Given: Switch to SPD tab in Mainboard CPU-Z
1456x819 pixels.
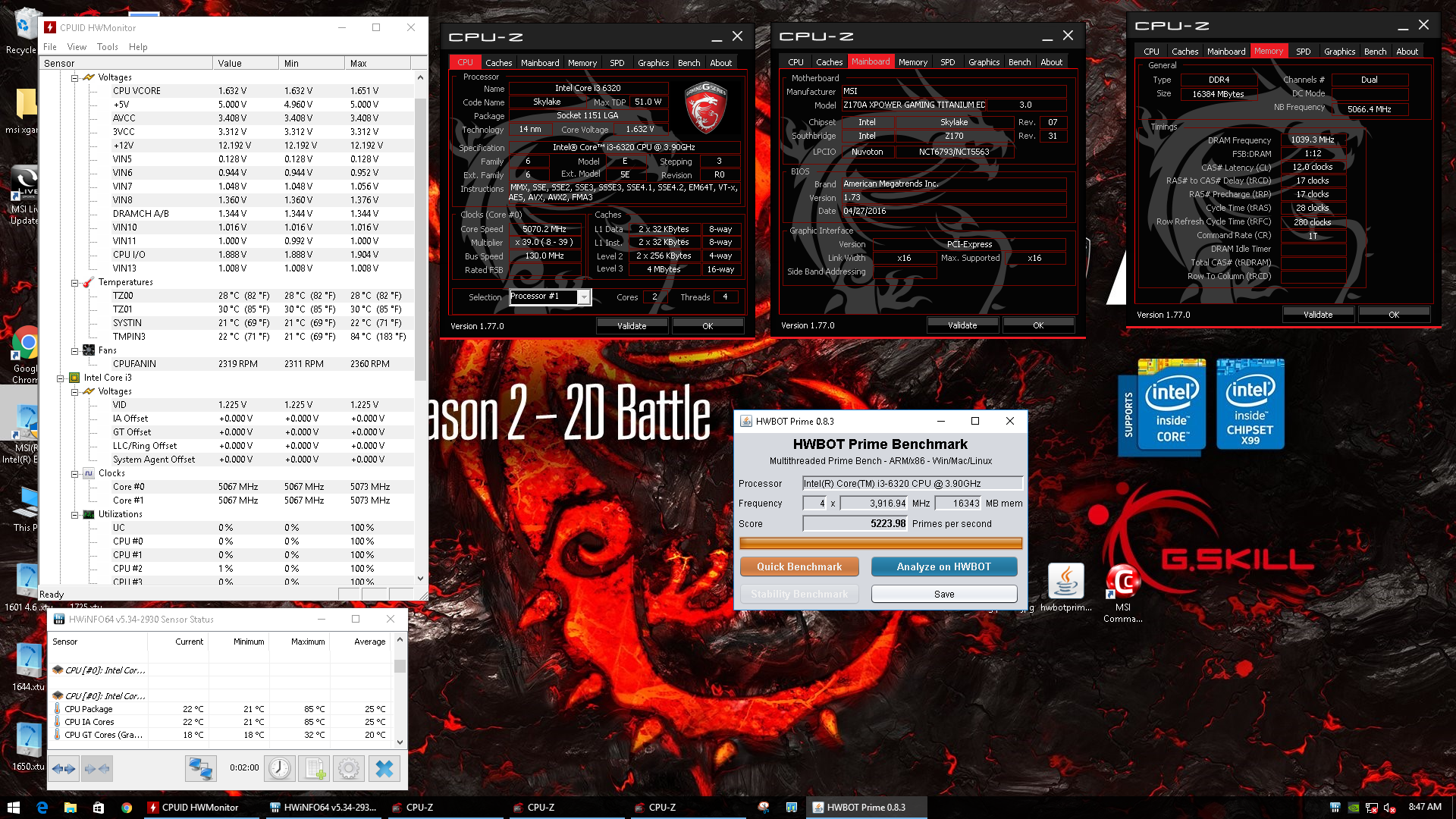Looking at the screenshot, I should (947, 62).
